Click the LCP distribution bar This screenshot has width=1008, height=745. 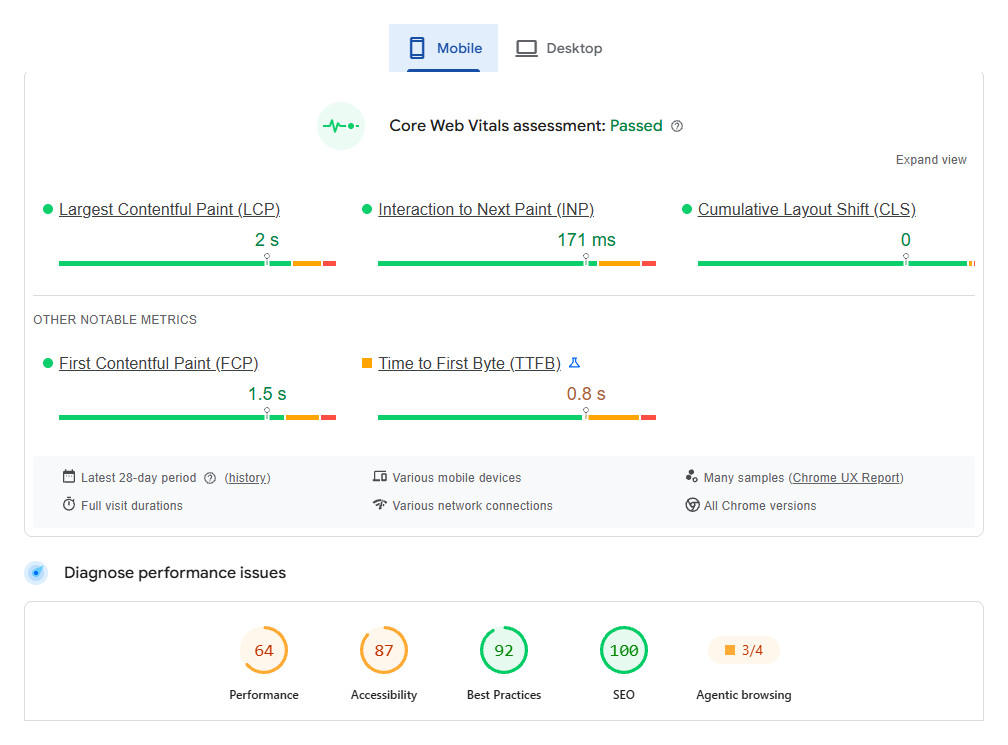(x=197, y=264)
